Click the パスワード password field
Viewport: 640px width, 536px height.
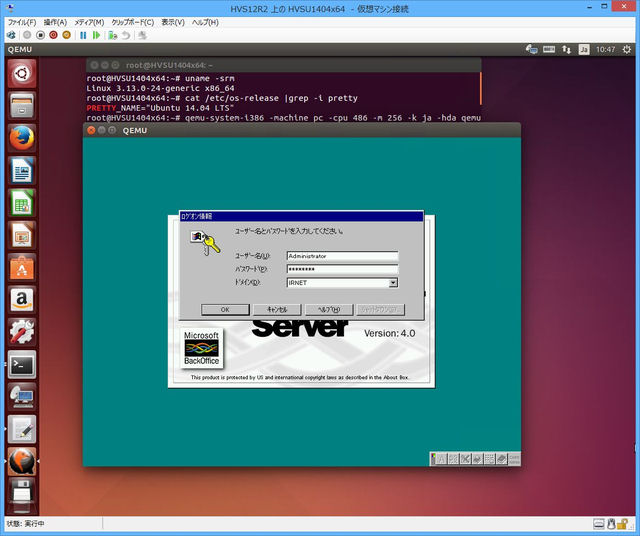[342, 269]
